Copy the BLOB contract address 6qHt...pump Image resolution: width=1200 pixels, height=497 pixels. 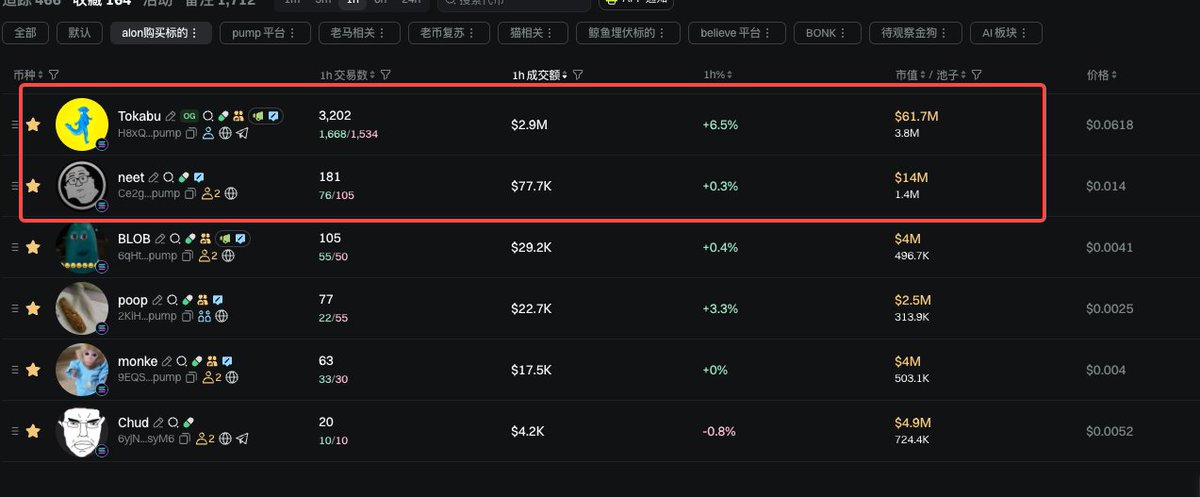coord(188,256)
